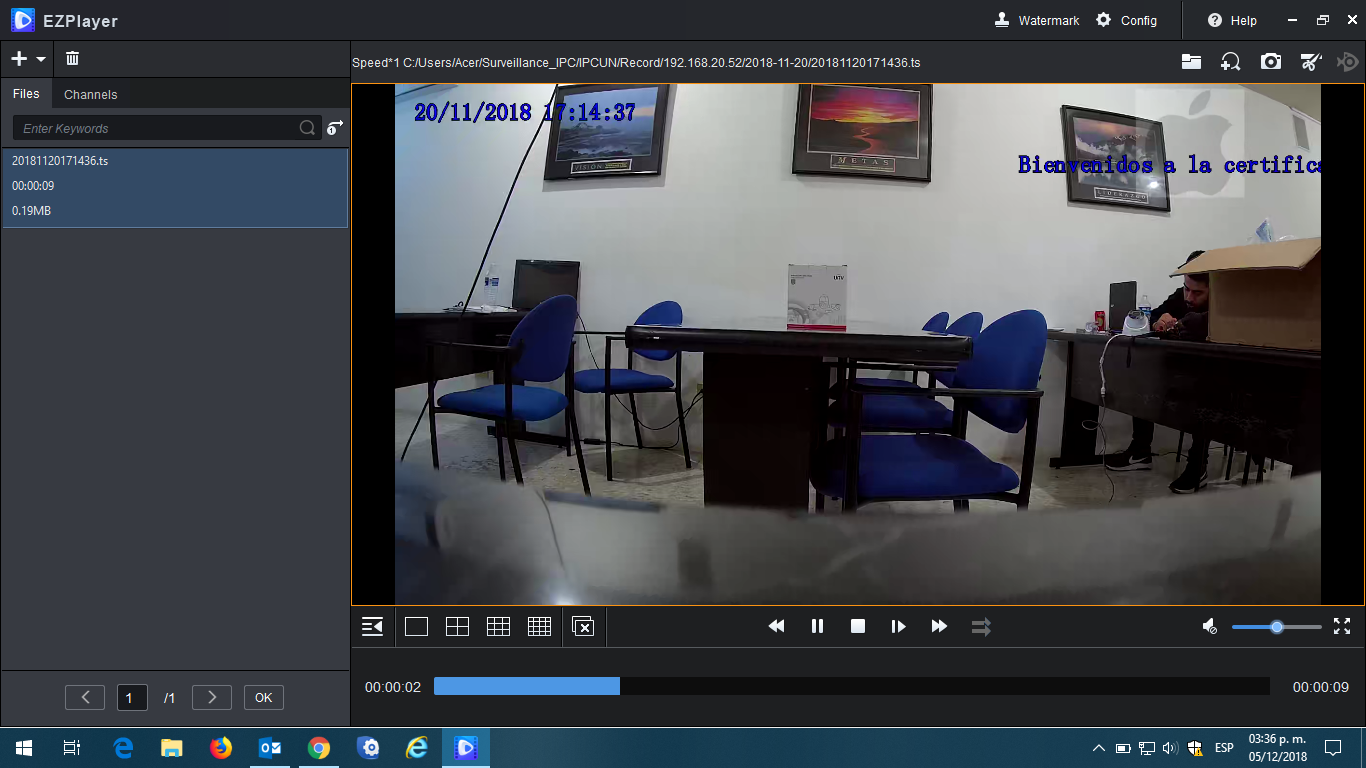Switch to the Channels tab
Viewport: 1366px width, 768px height.
(90, 94)
